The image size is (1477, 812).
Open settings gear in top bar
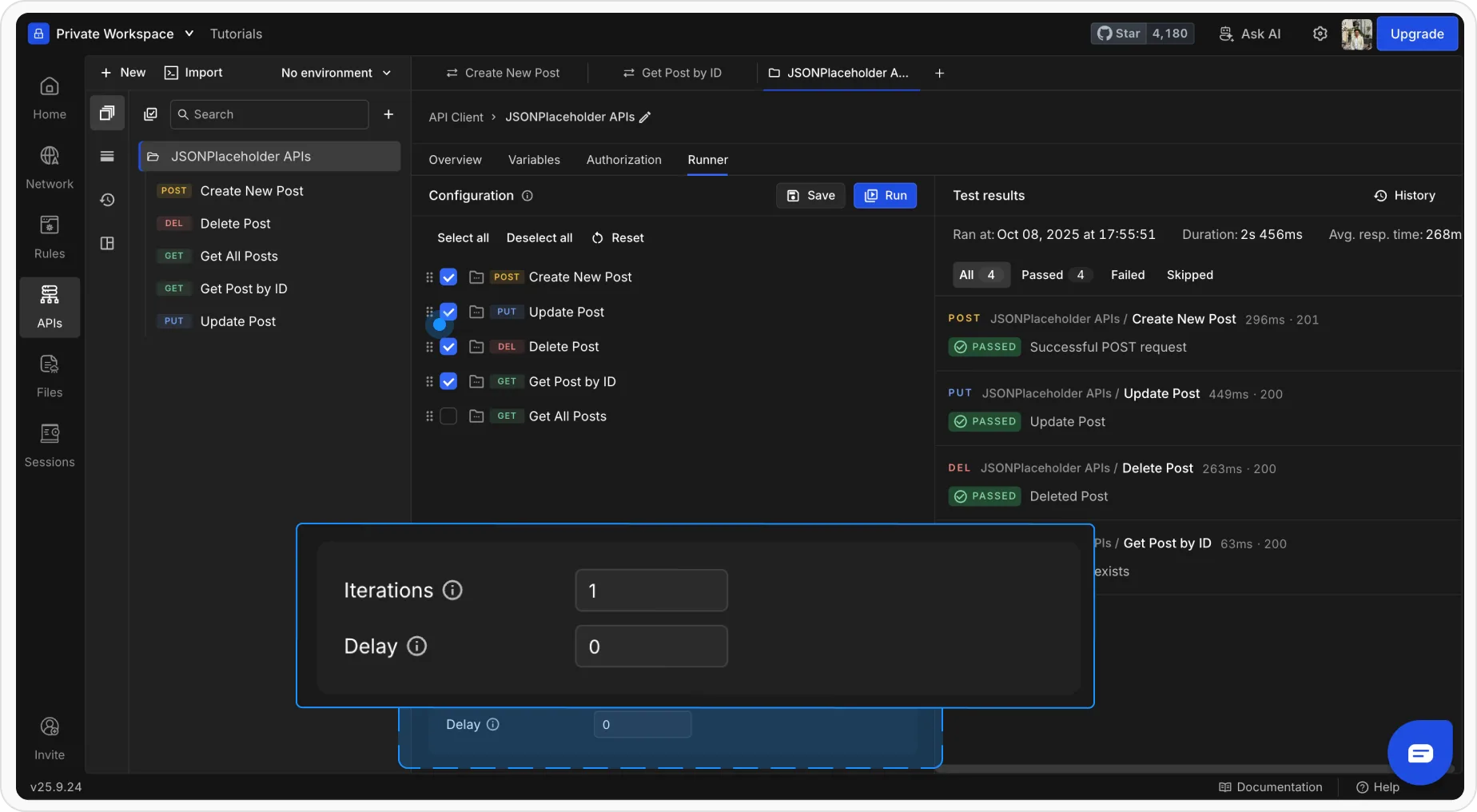point(1320,34)
